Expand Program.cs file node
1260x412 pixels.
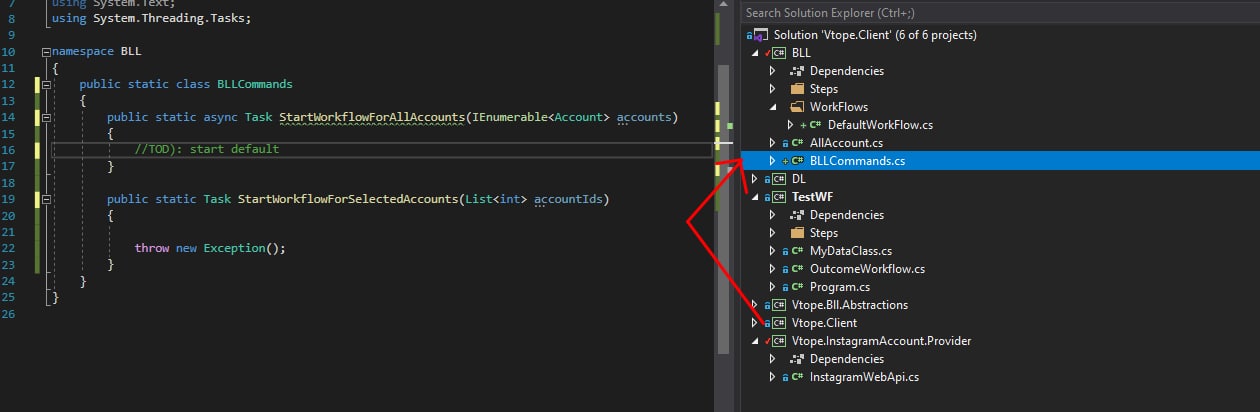[772, 287]
